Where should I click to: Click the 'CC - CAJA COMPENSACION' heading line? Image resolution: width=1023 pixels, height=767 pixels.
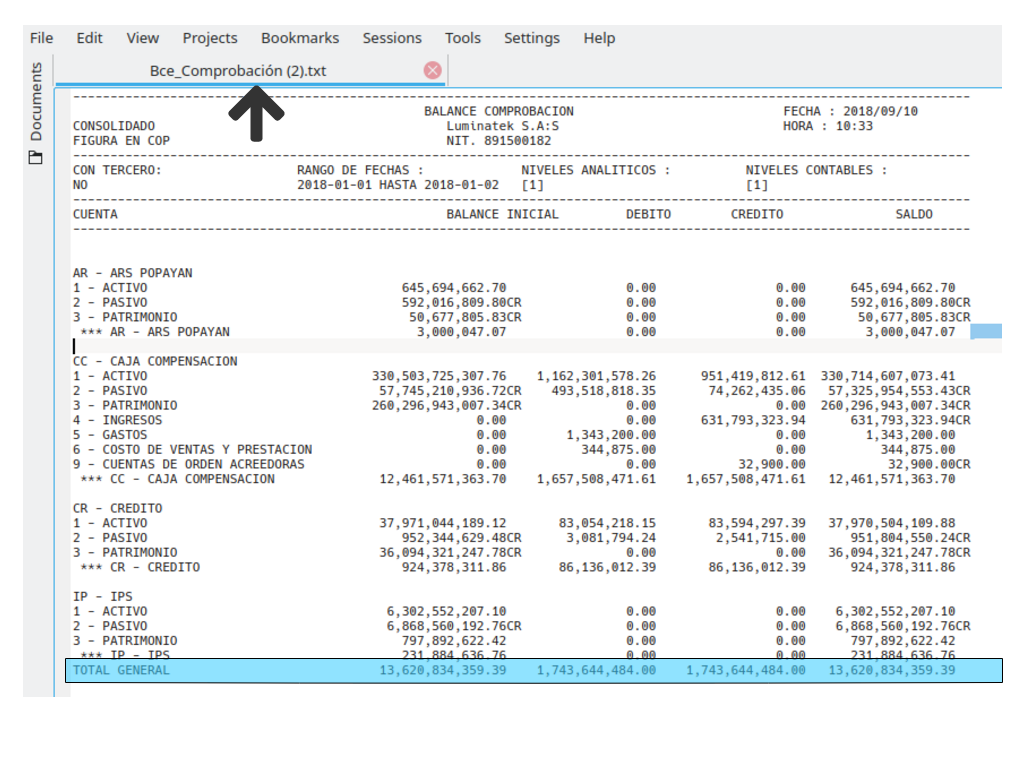click(155, 361)
